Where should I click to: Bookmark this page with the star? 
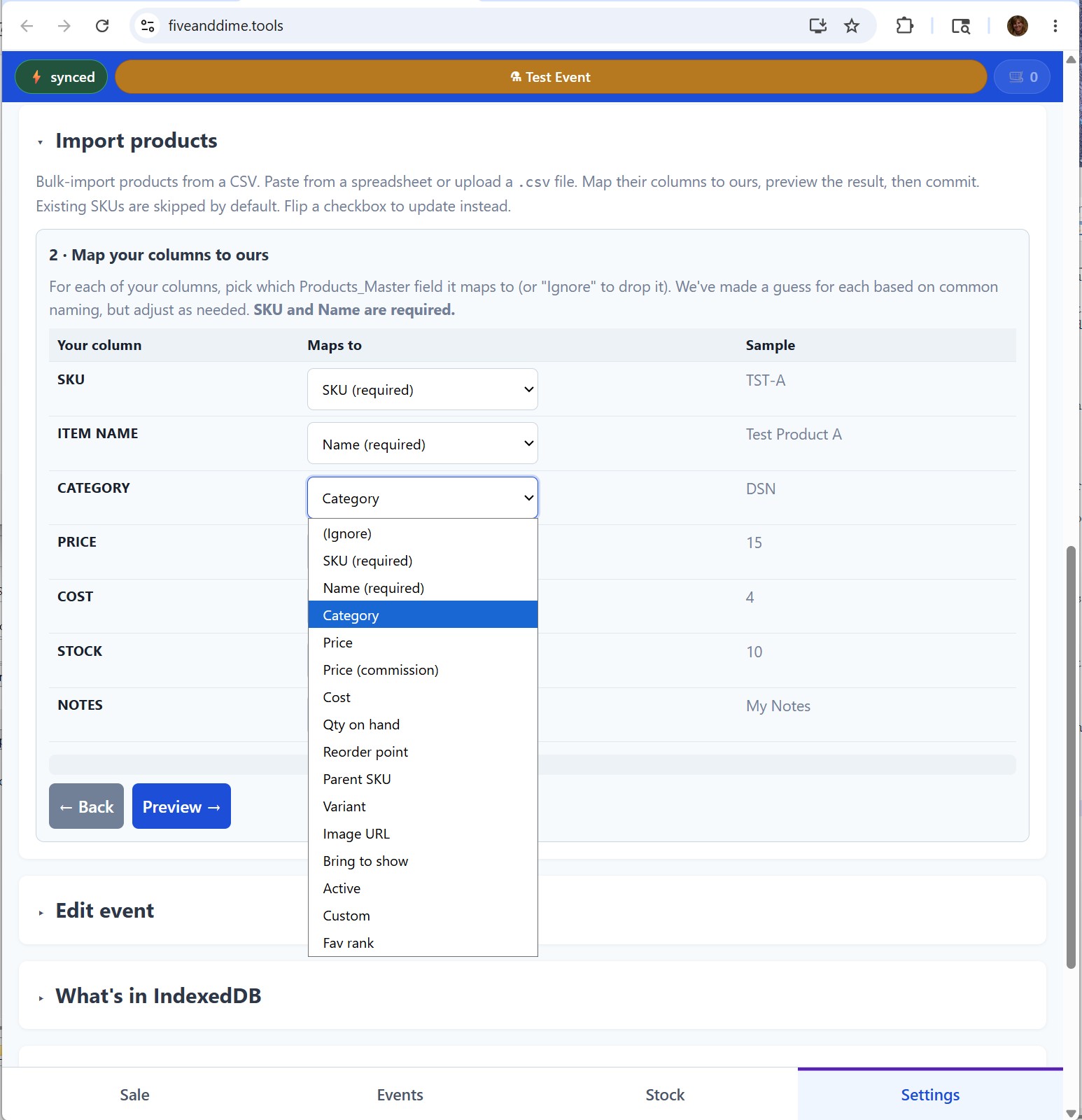[852, 26]
